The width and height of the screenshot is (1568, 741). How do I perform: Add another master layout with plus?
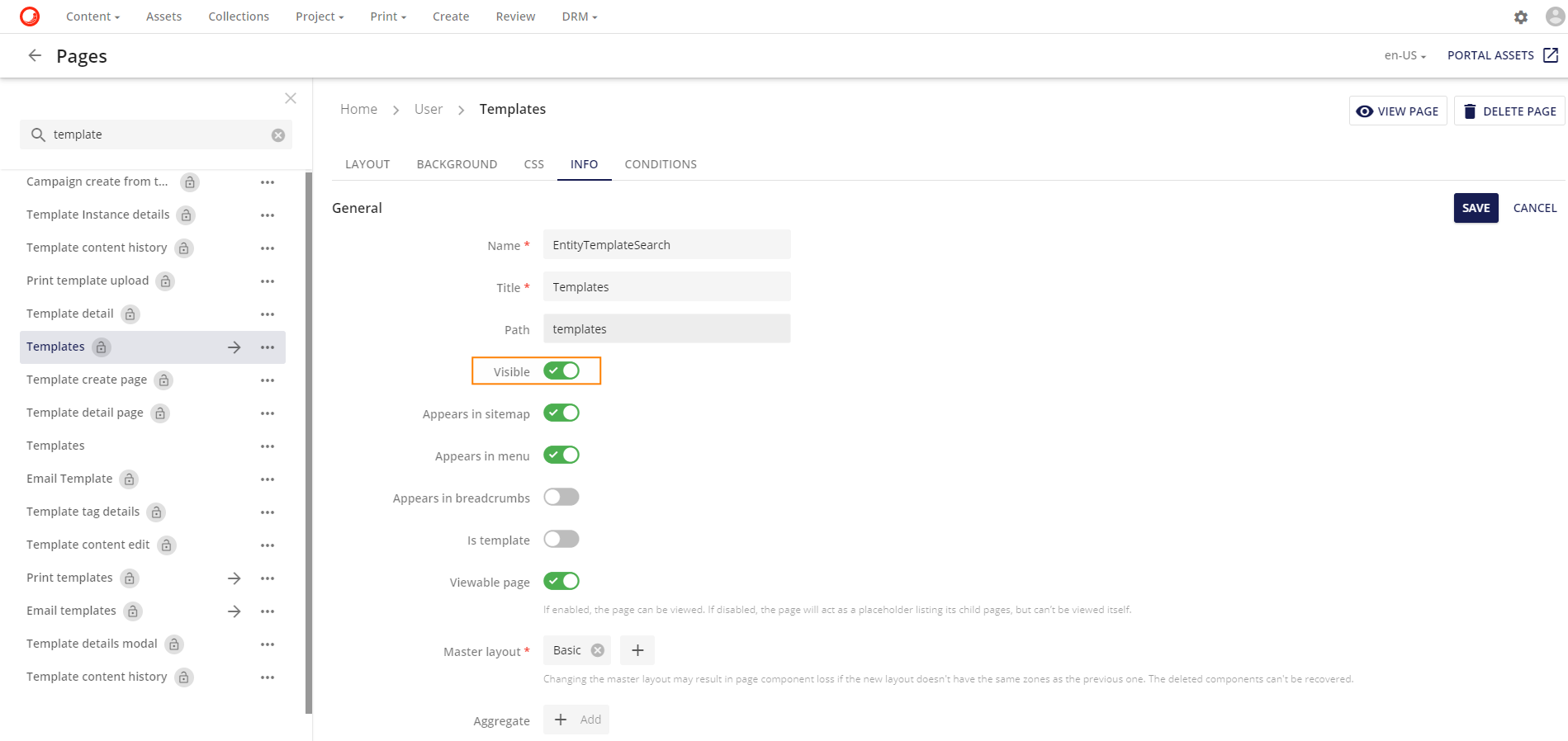coord(637,650)
